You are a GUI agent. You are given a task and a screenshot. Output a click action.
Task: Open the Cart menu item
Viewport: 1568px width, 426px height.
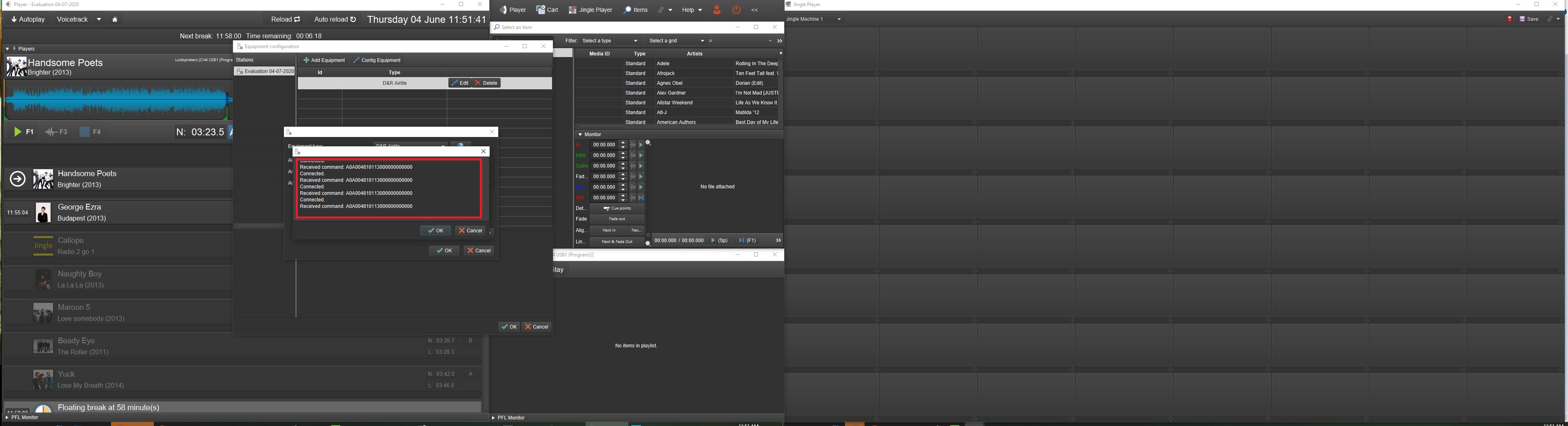(547, 10)
